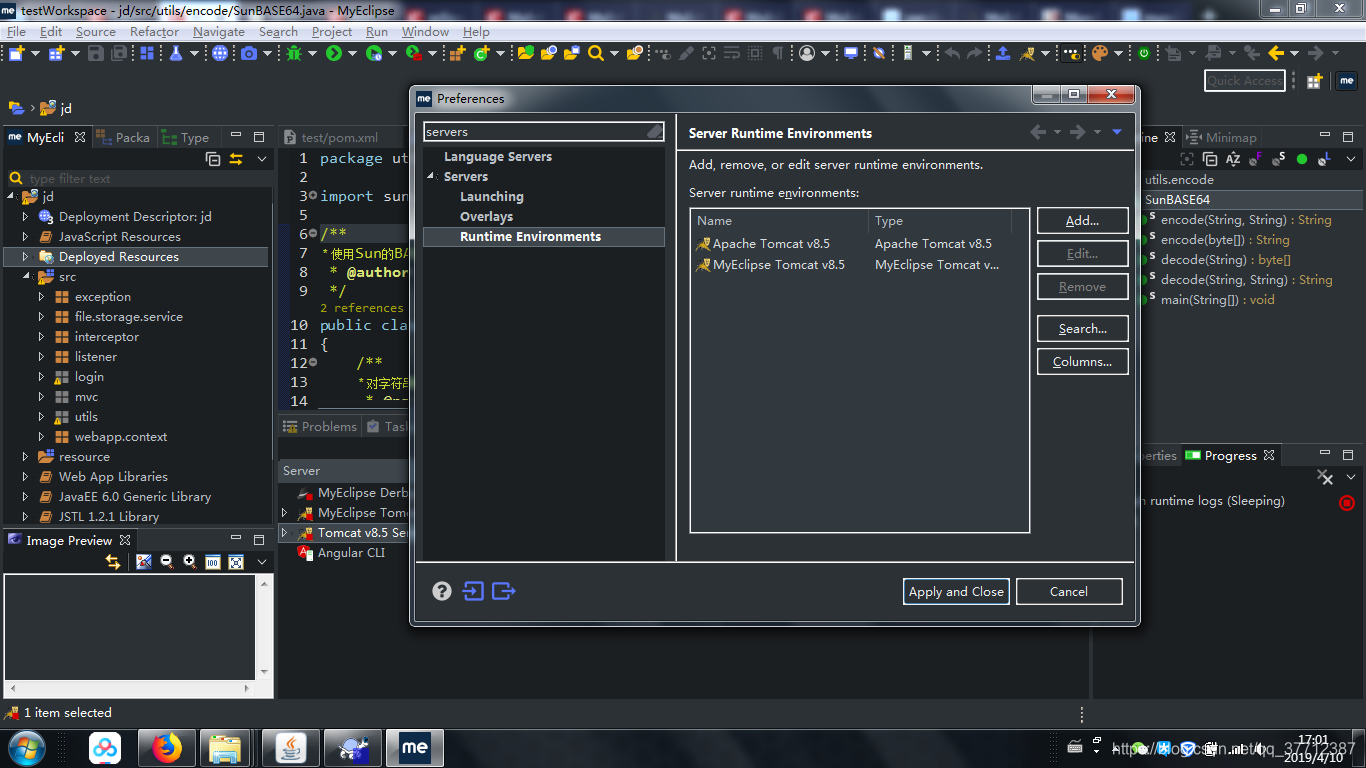Click the Quick Access search field
1366x768 pixels.
1244,81
